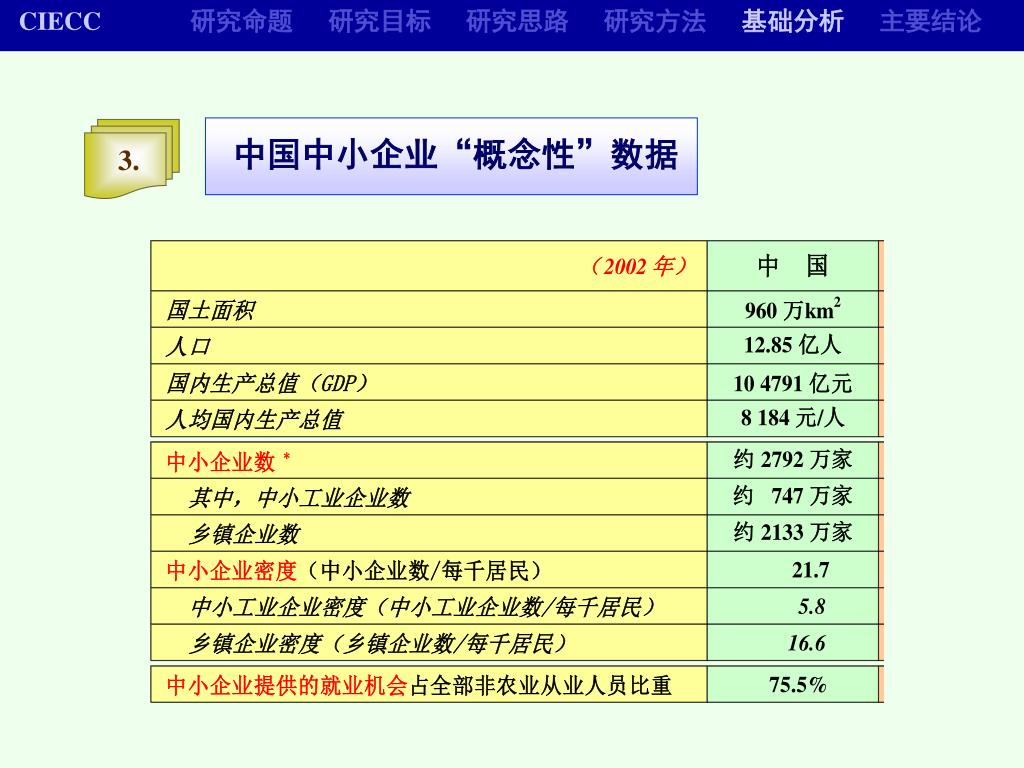Click the numbered 3. document icon
The image size is (1024, 768).
coord(131,159)
